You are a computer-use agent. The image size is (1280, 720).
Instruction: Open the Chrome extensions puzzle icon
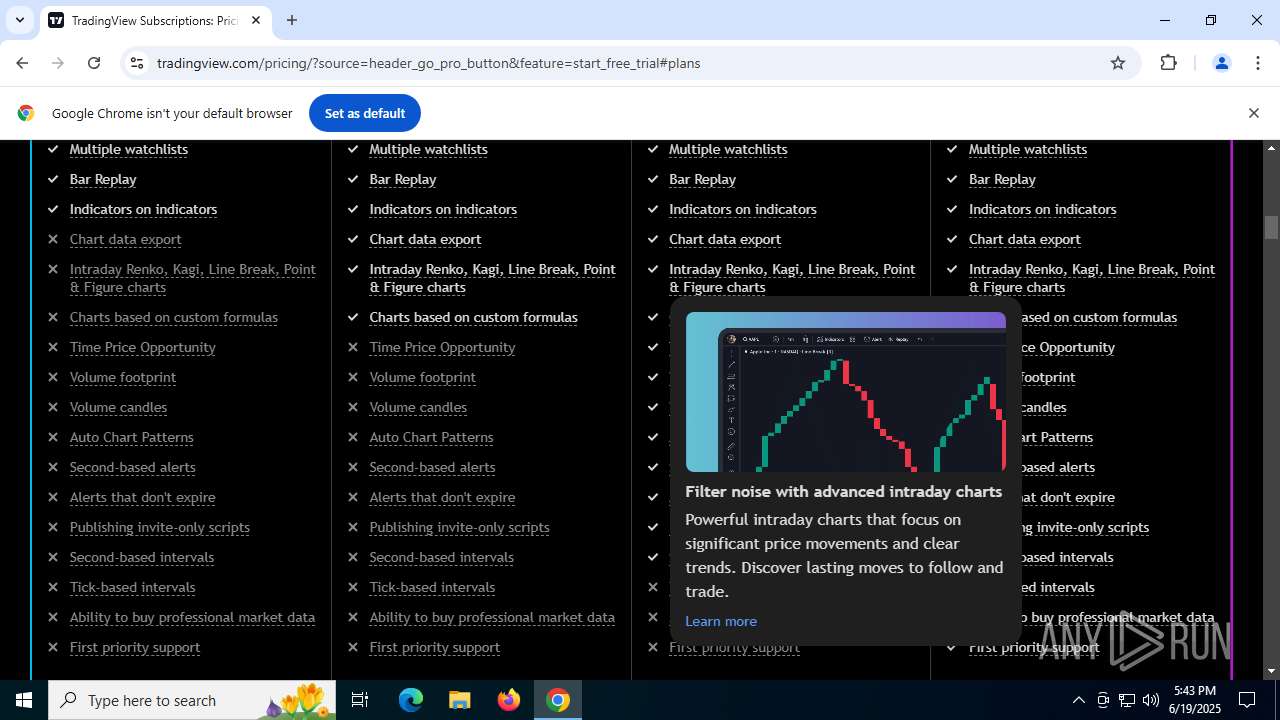pos(1168,63)
